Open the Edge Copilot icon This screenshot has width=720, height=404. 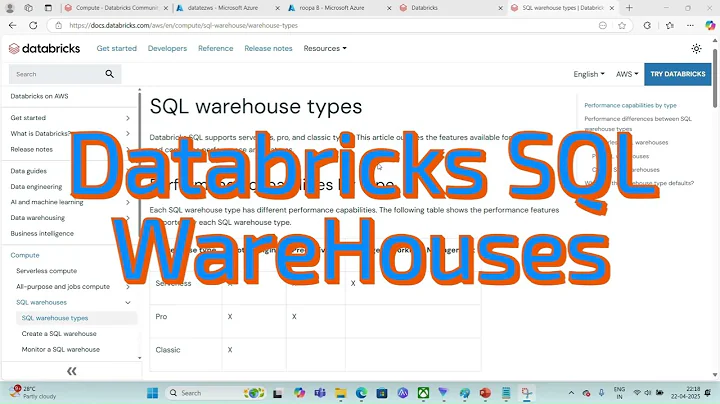point(709,26)
